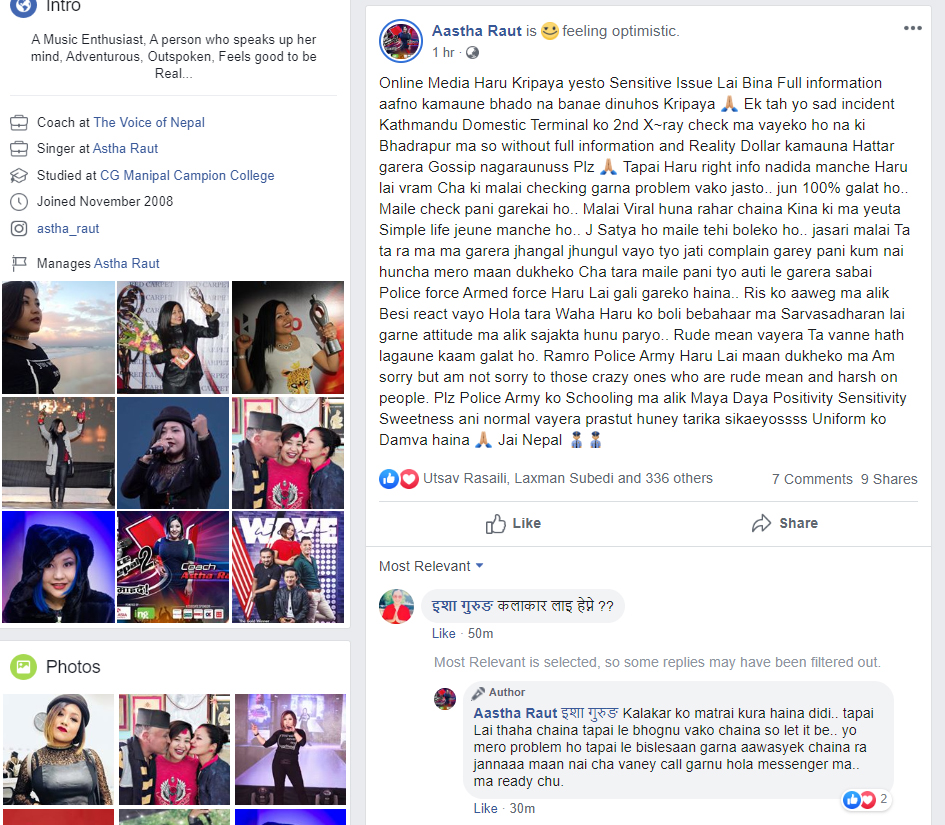This screenshot has height=825, width=945.
Task: Open the astha_raut Instagram link
Action: point(68,228)
